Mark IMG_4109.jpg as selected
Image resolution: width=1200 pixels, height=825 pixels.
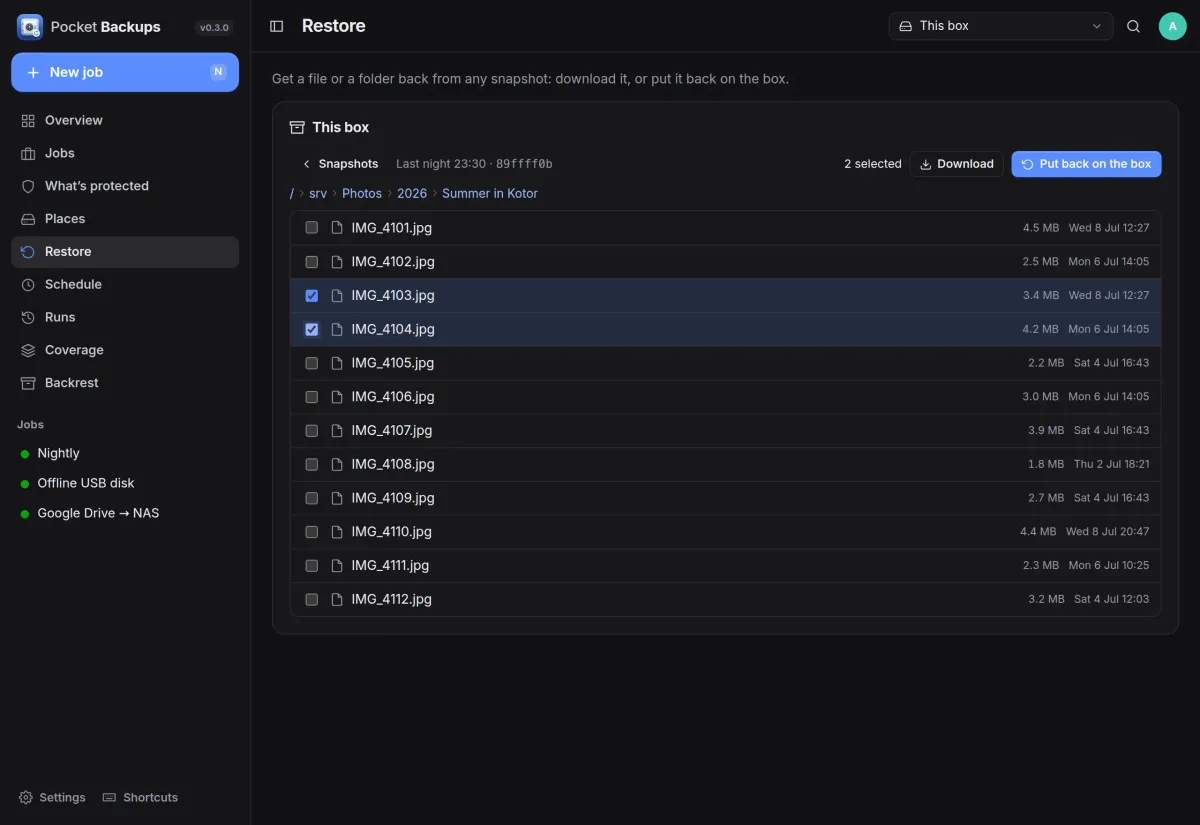312,498
